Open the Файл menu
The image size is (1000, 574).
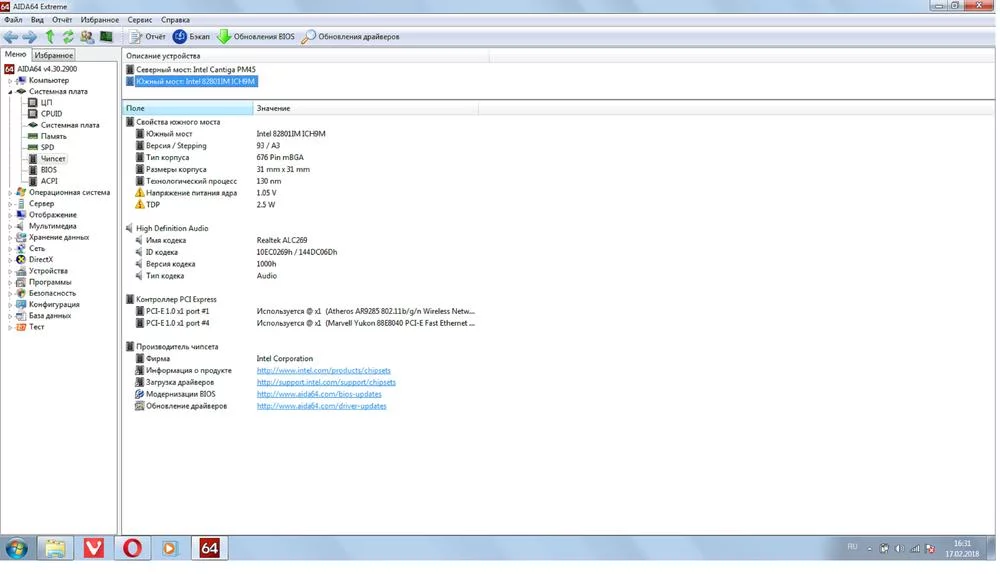[13, 20]
